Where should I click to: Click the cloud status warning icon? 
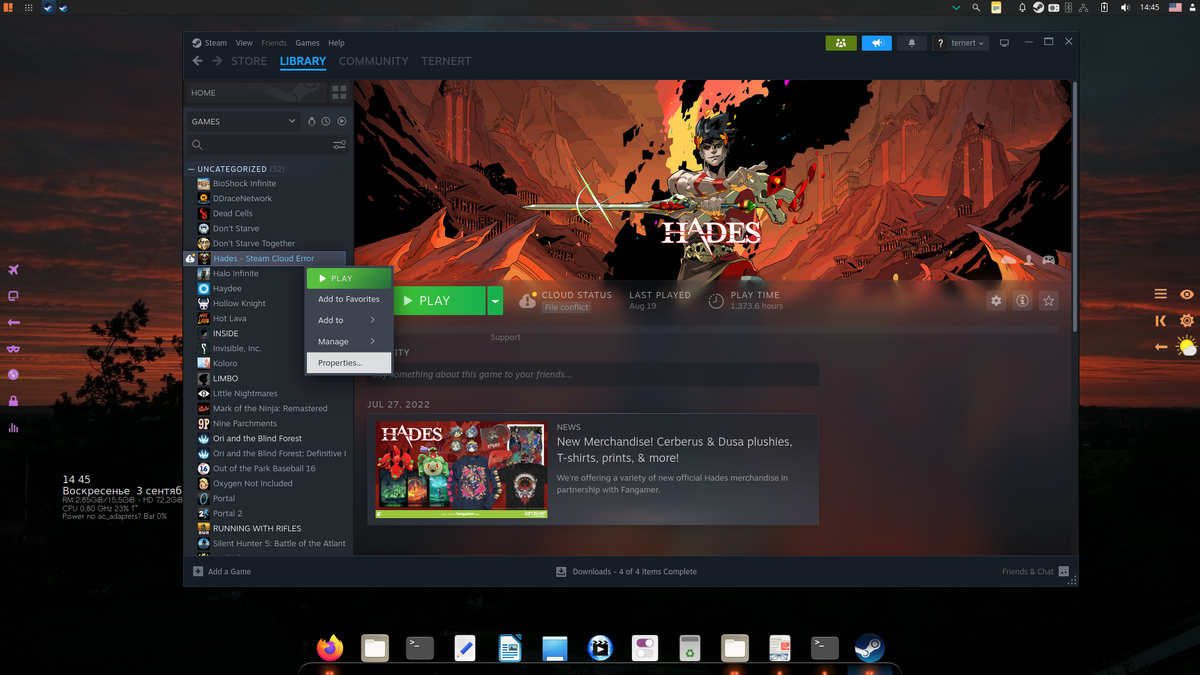[527, 300]
